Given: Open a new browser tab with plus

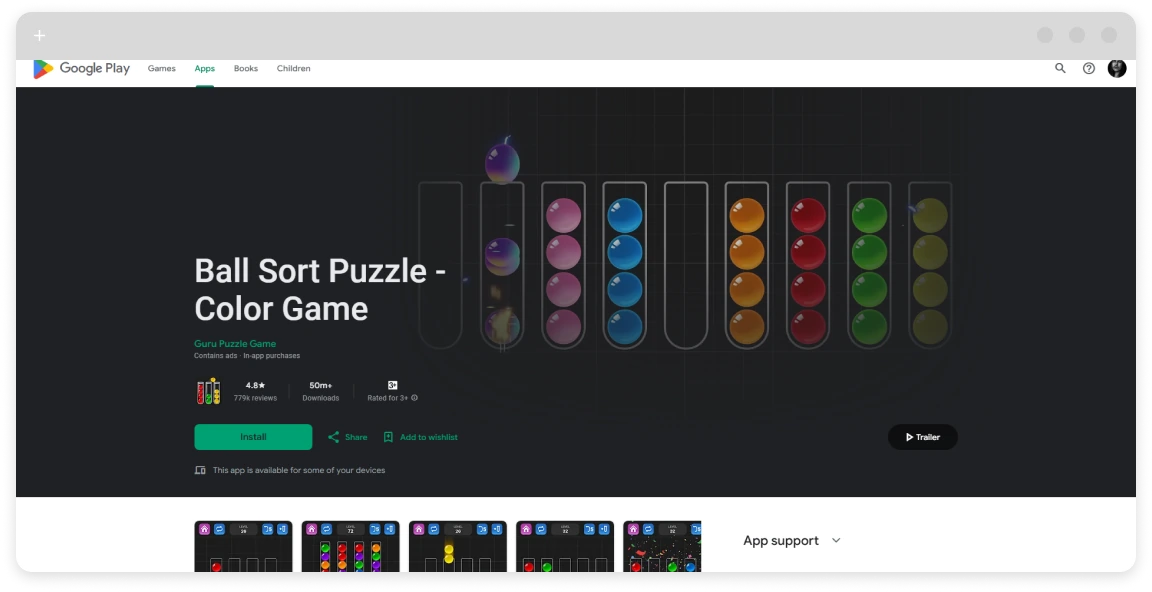Looking at the screenshot, I should click(40, 35).
